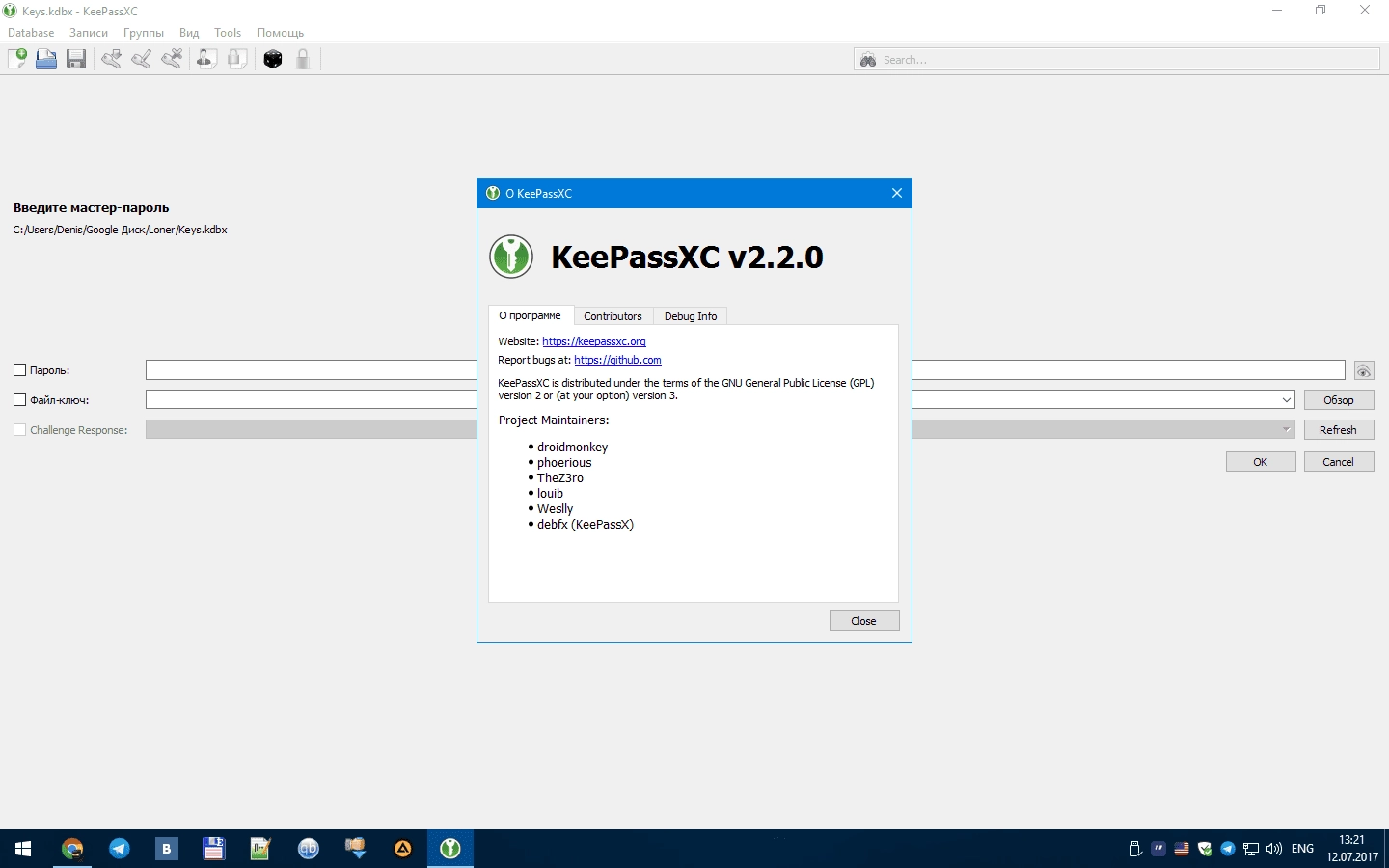The image size is (1389, 868).
Task: Click the Cancel button
Action: pyautogui.click(x=1339, y=462)
